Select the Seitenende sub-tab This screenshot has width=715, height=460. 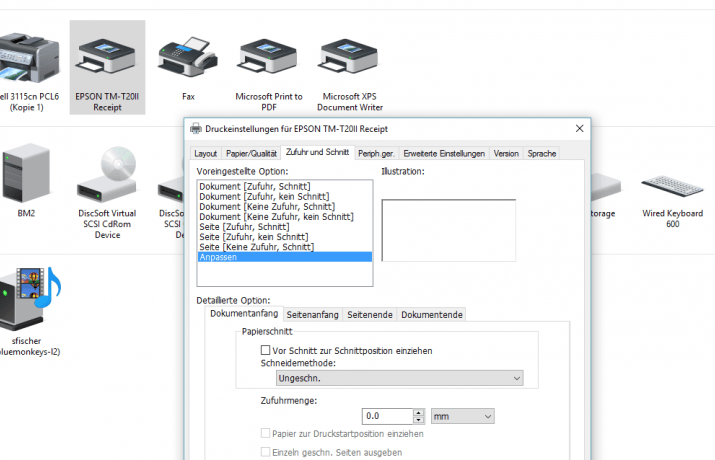pos(370,315)
